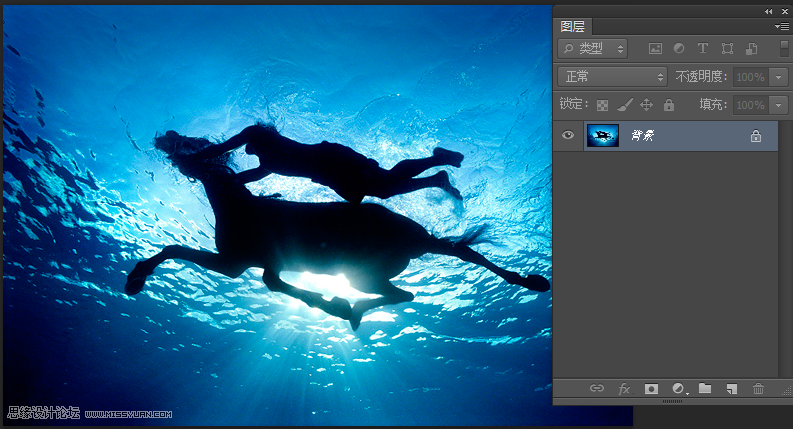Filter layers by smart object icon
This screenshot has height=429, width=793.
point(751,48)
